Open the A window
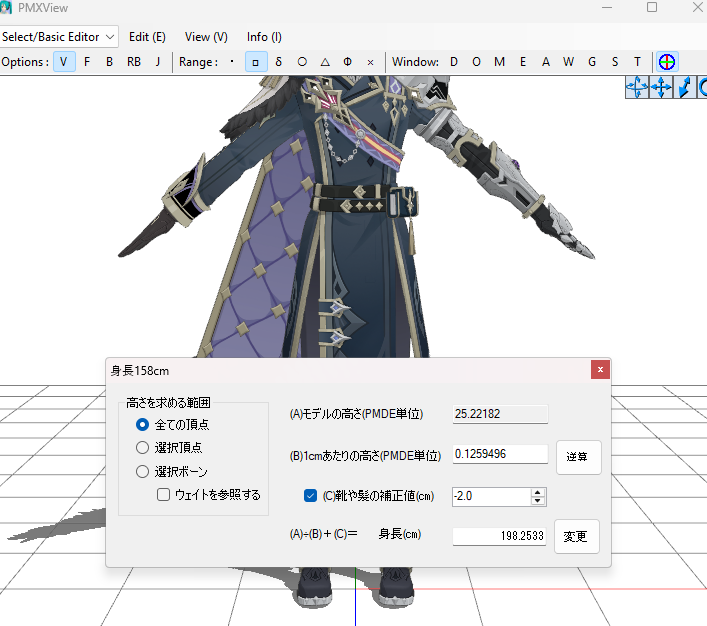The height and width of the screenshot is (626, 707). point(546,62)
